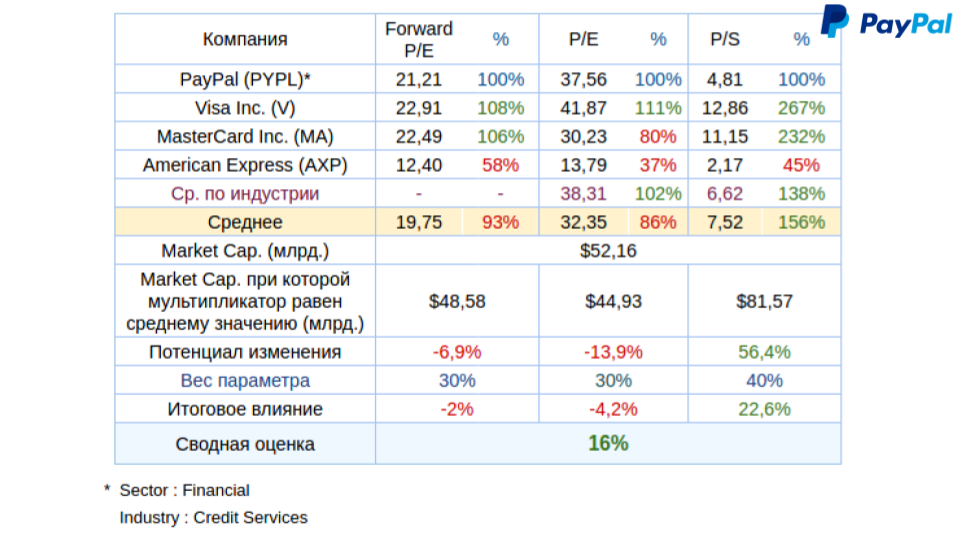Select the American Express (AXP) row label
The image size is (956, 546).
(x=245, y=165)
